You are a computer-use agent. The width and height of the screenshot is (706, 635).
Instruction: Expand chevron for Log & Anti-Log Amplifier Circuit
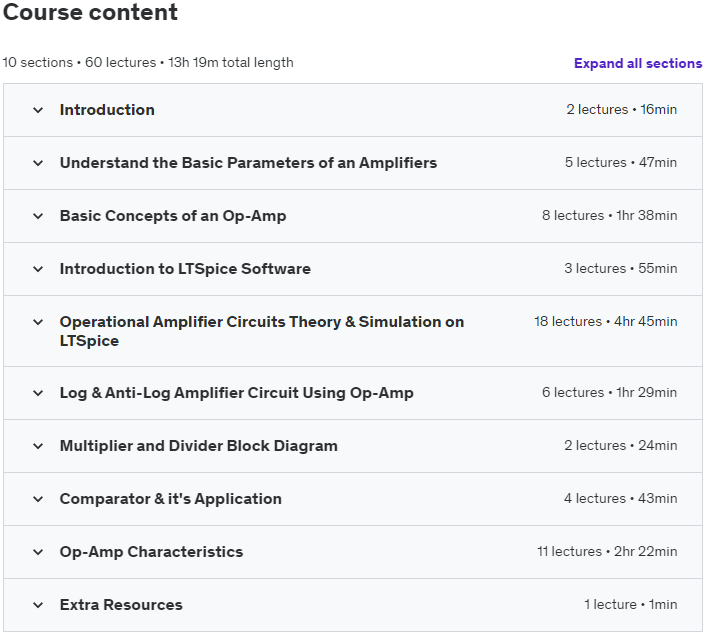(x=38, y=393)
